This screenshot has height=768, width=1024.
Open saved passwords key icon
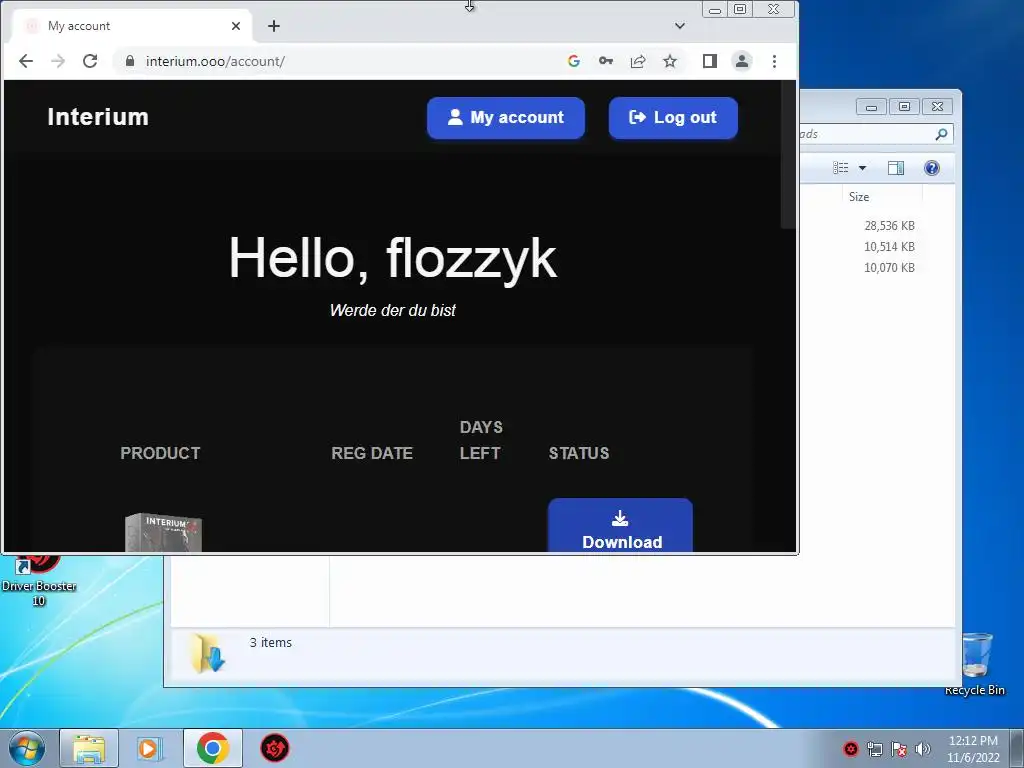[606, 61]
